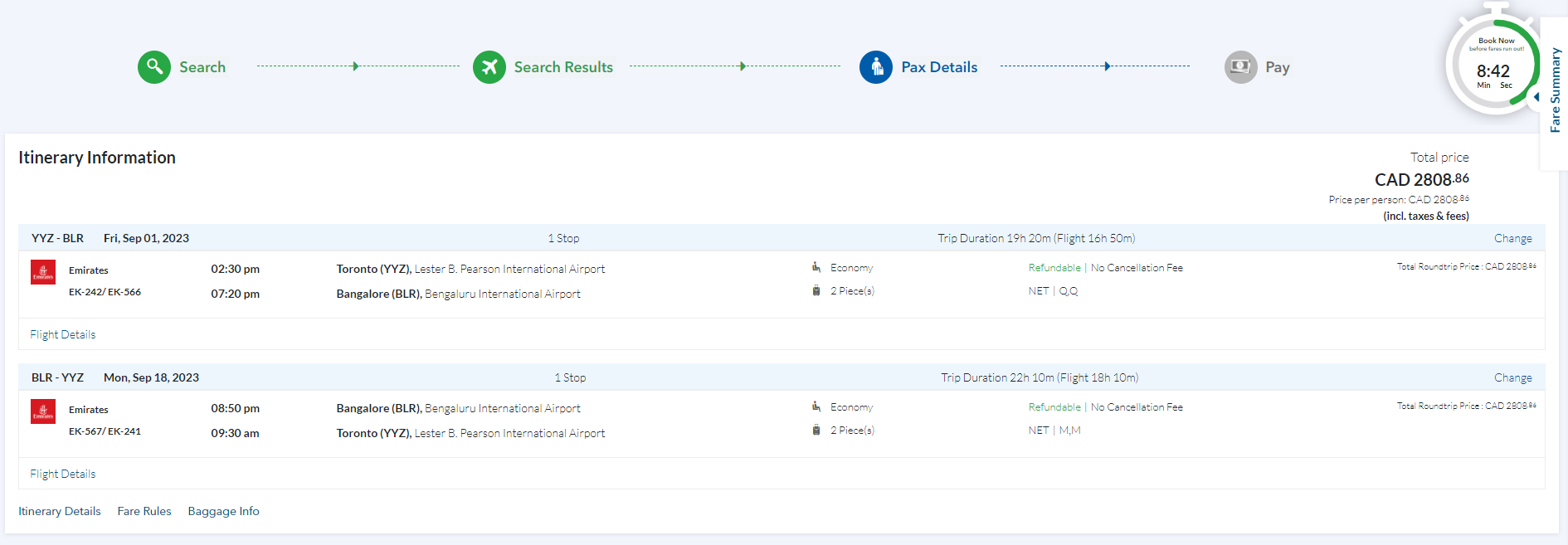Click the baggage icon on the outbound flight
Image resolution: width=1568 pixels, height=545 pixels.
[x=816, y=291]
